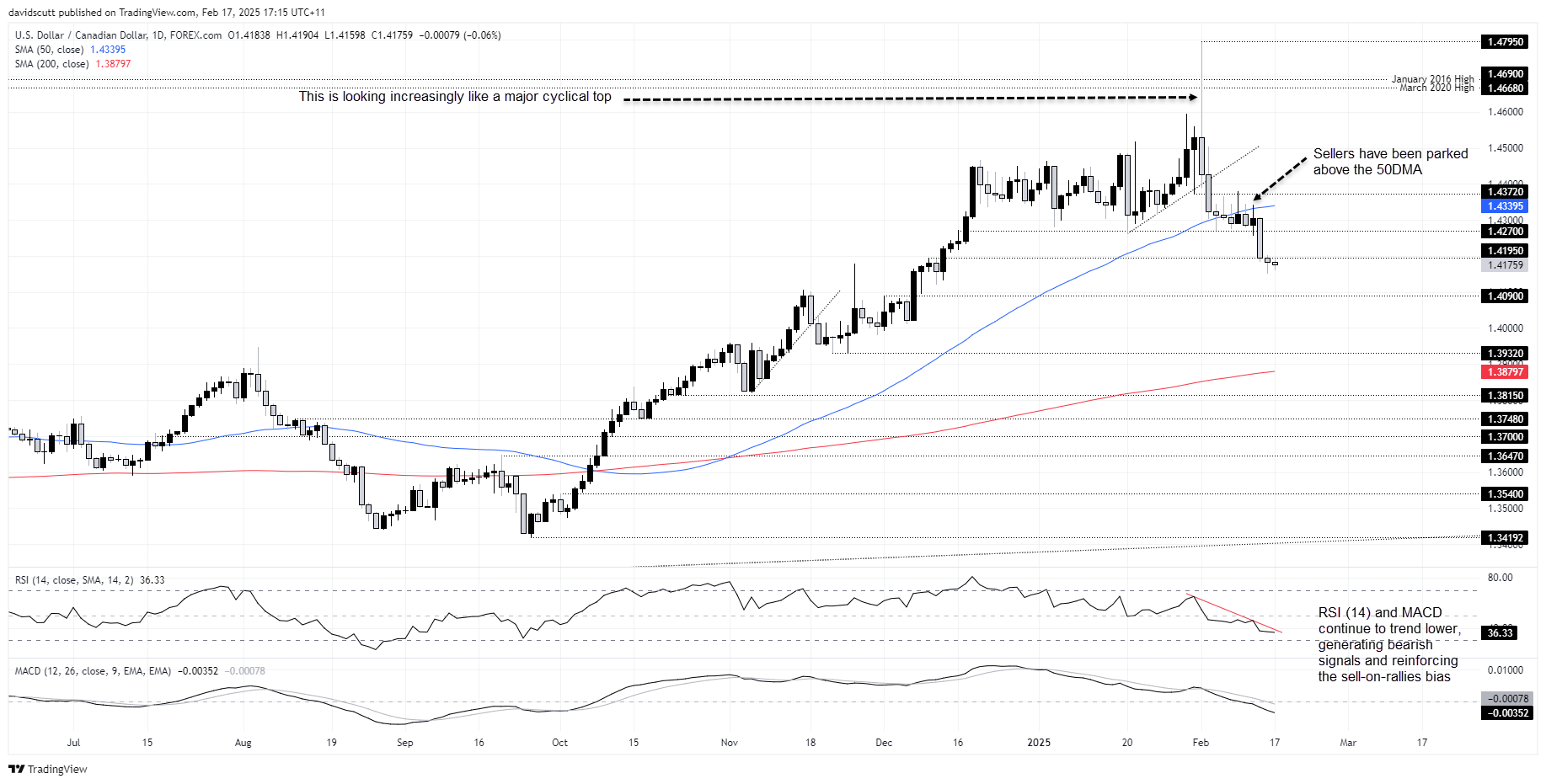
Task: Click the 1.47950 price label
Action: coord(1505,42)
